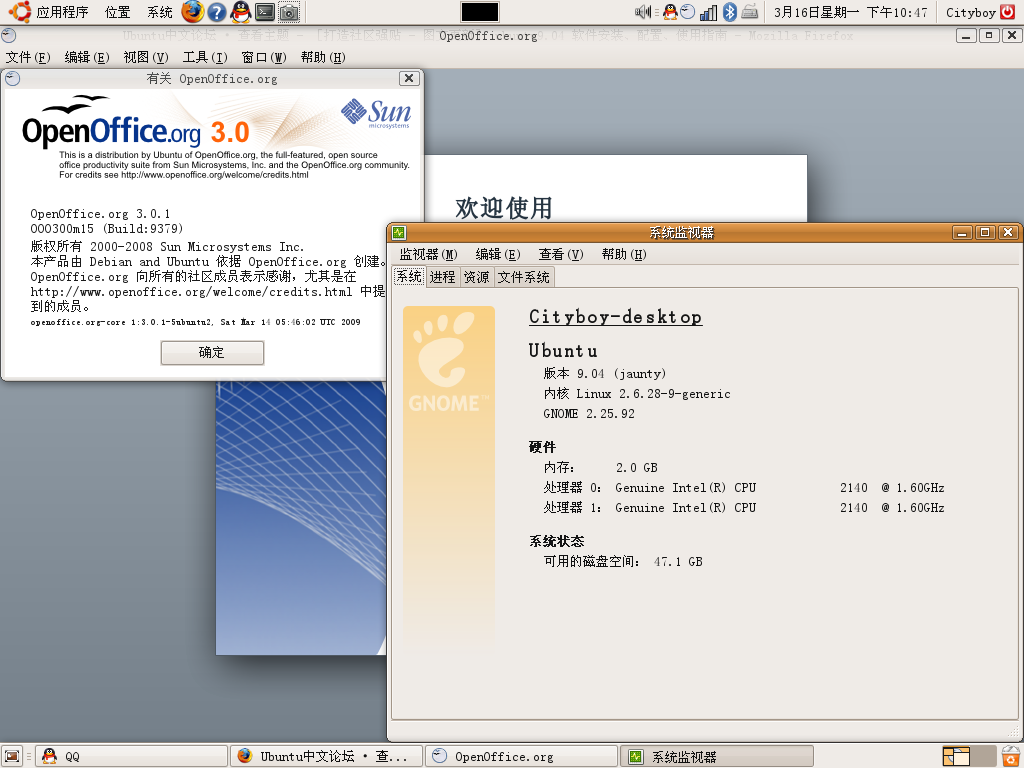Open the Trash icon in the bottom panel

(1012, 756)
